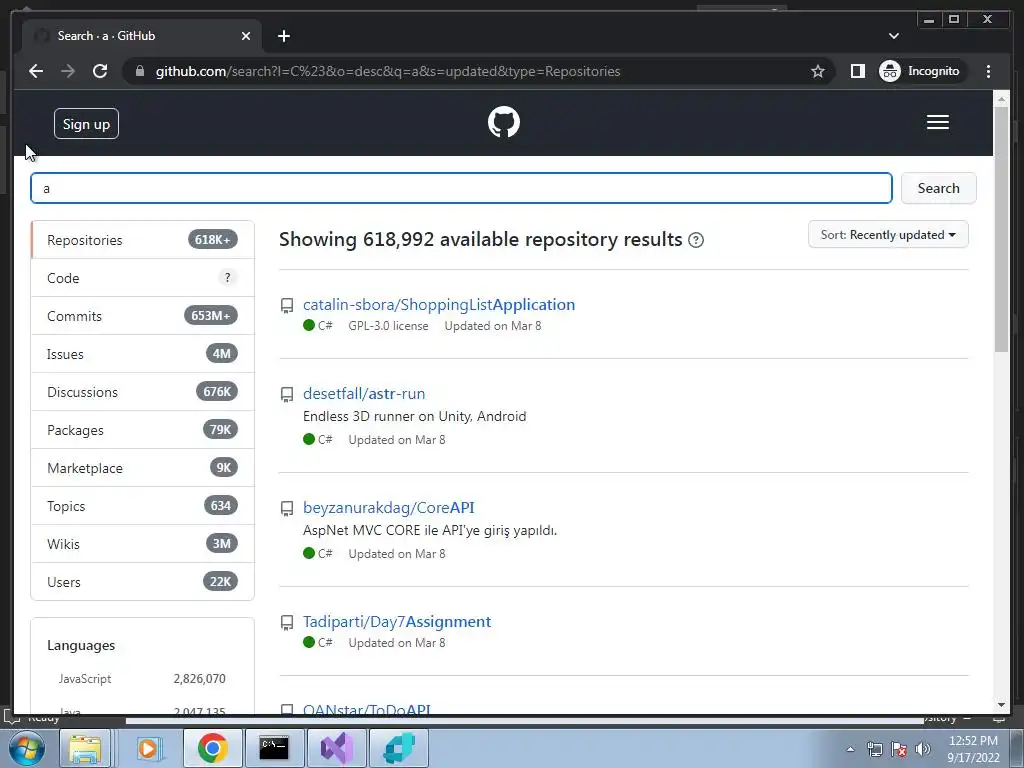Click the GPL-3.0 license text
Viewport: 1024px width, 768px height.
click(x=389, y=326)
